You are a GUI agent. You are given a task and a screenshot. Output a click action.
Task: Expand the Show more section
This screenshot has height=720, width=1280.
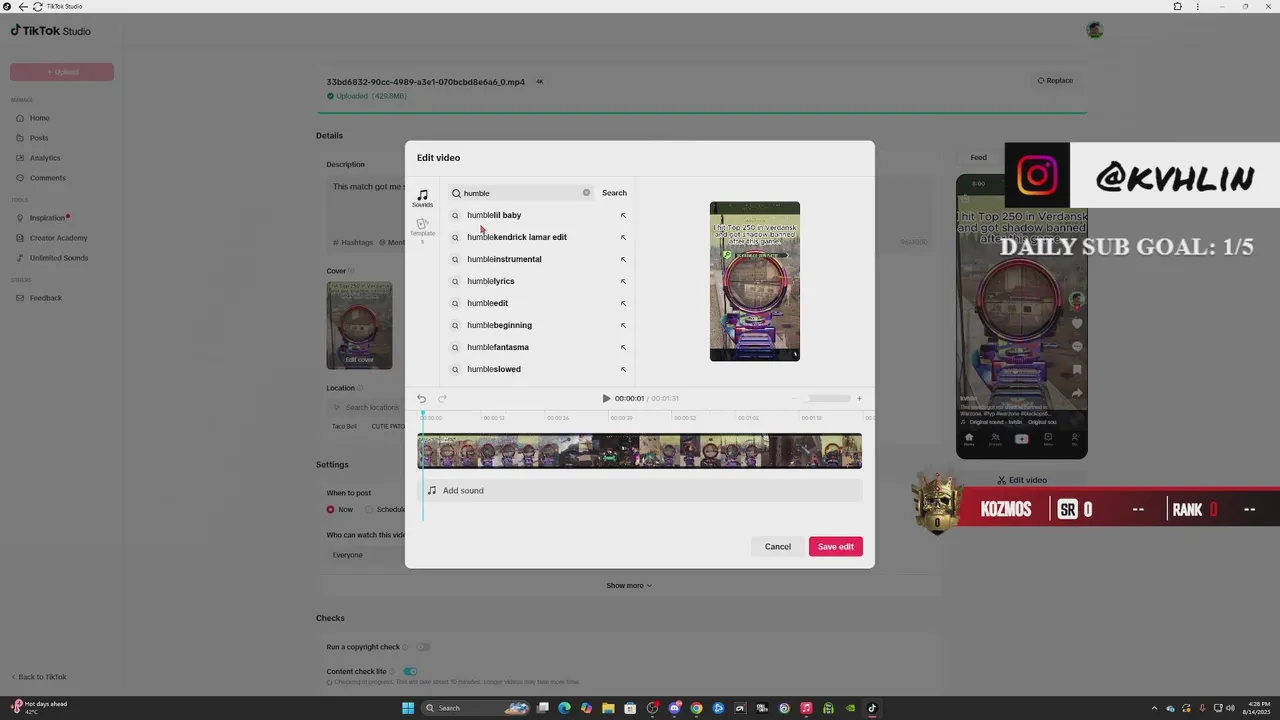629,586
